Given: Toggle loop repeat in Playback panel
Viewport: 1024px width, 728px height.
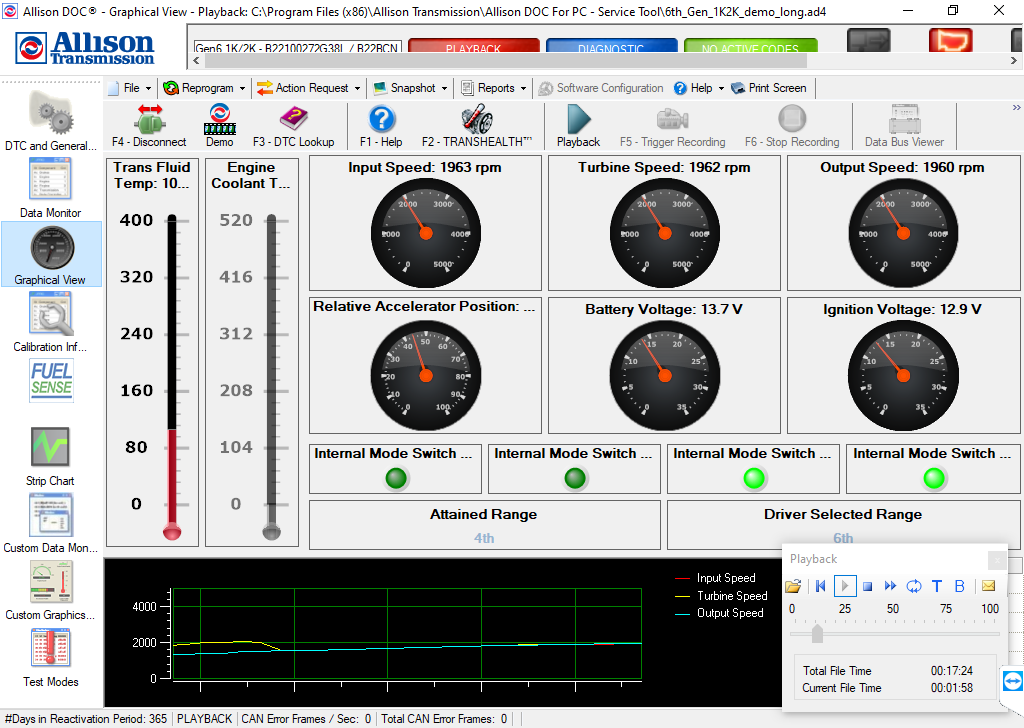Looking at the screenshot, I should (913, 586).
